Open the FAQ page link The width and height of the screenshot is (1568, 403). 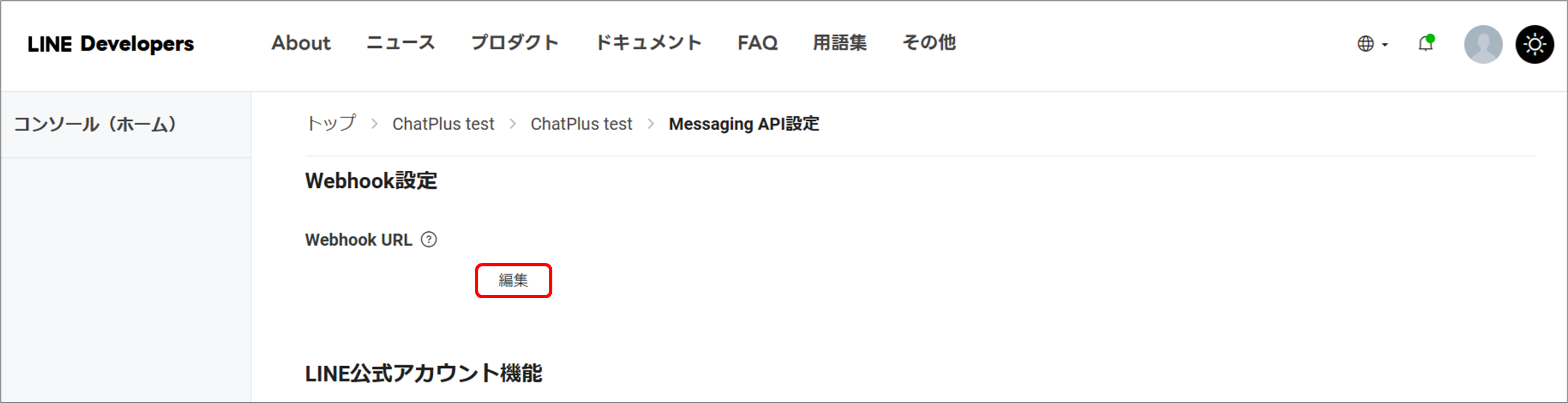tap(757, 43)
